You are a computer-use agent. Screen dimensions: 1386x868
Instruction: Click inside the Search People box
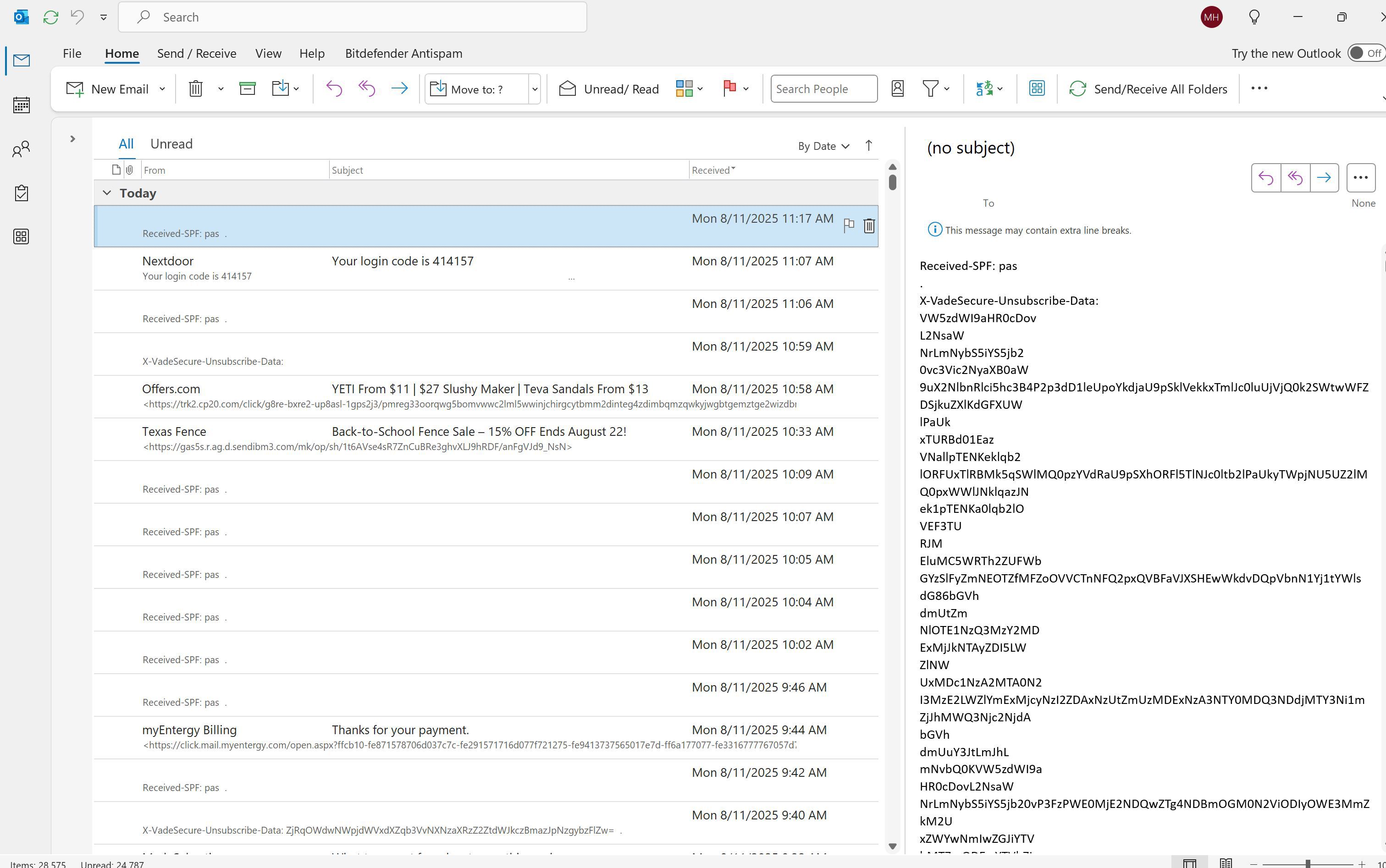coord(823,88)
